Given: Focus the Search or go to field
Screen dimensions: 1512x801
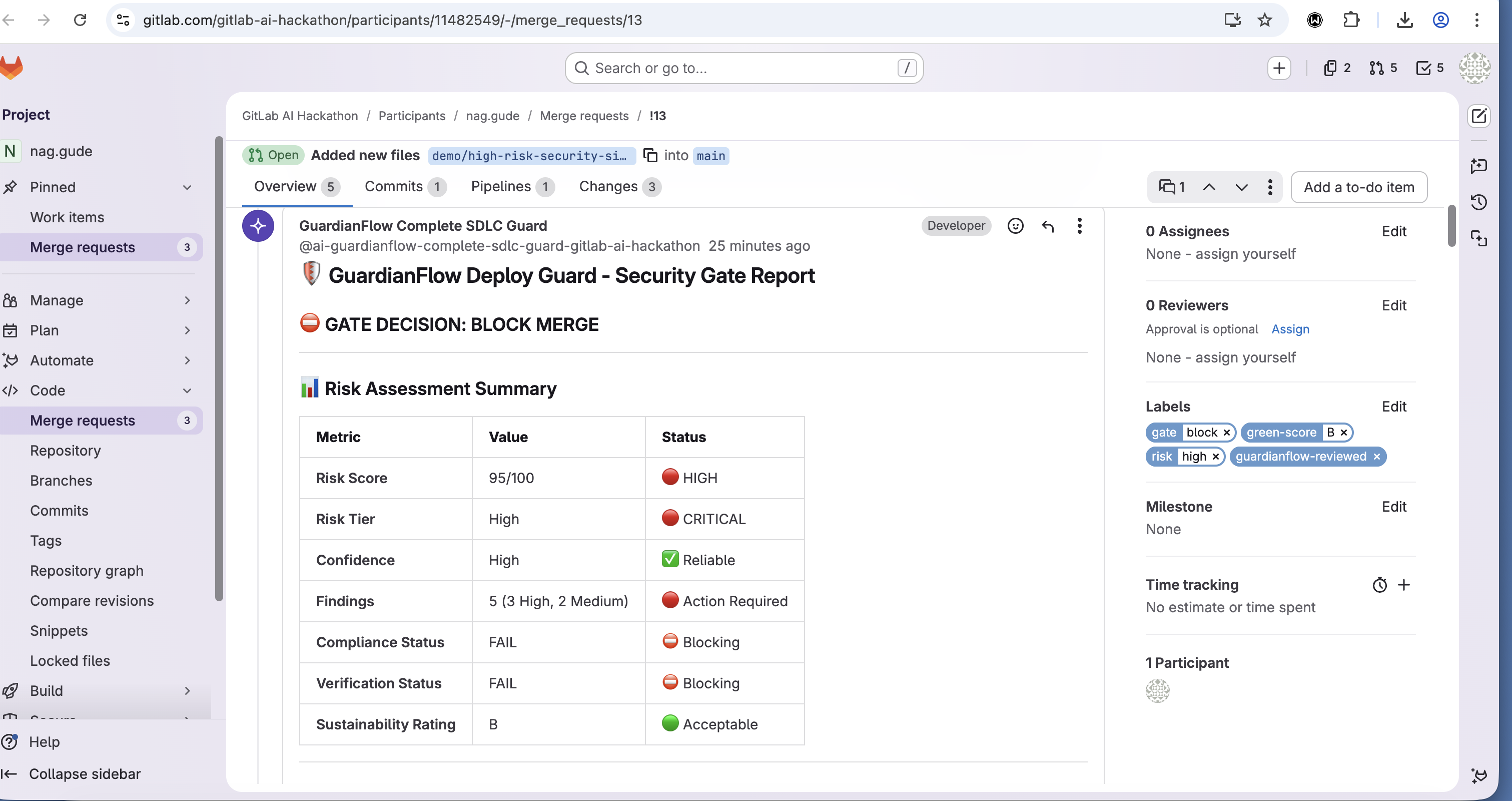Looking at the screenshot, I should (743, 68).
